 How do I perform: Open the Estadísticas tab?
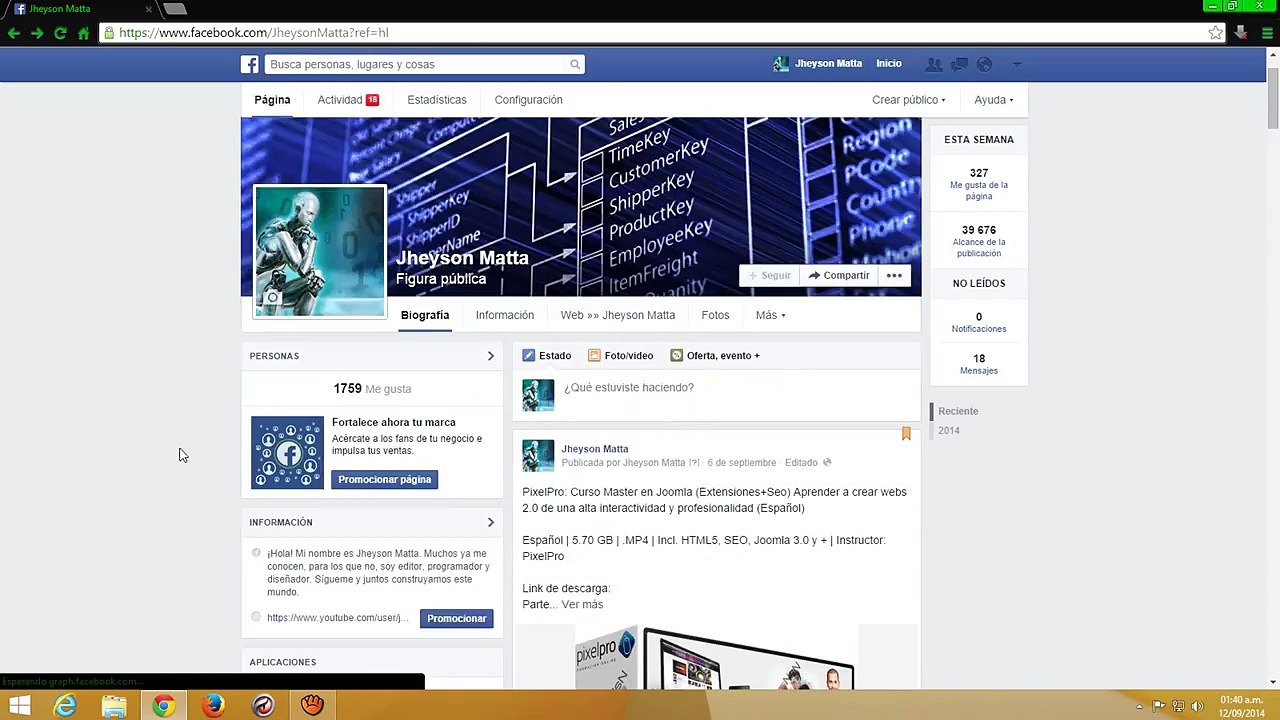click(437, 100)
